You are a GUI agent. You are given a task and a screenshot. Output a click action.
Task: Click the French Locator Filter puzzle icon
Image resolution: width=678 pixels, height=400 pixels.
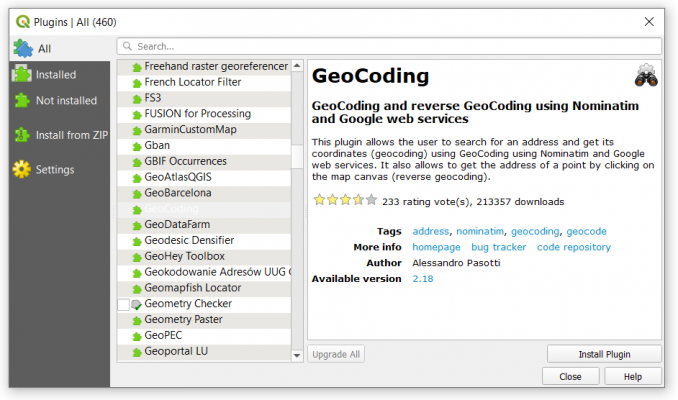[137, 83]
